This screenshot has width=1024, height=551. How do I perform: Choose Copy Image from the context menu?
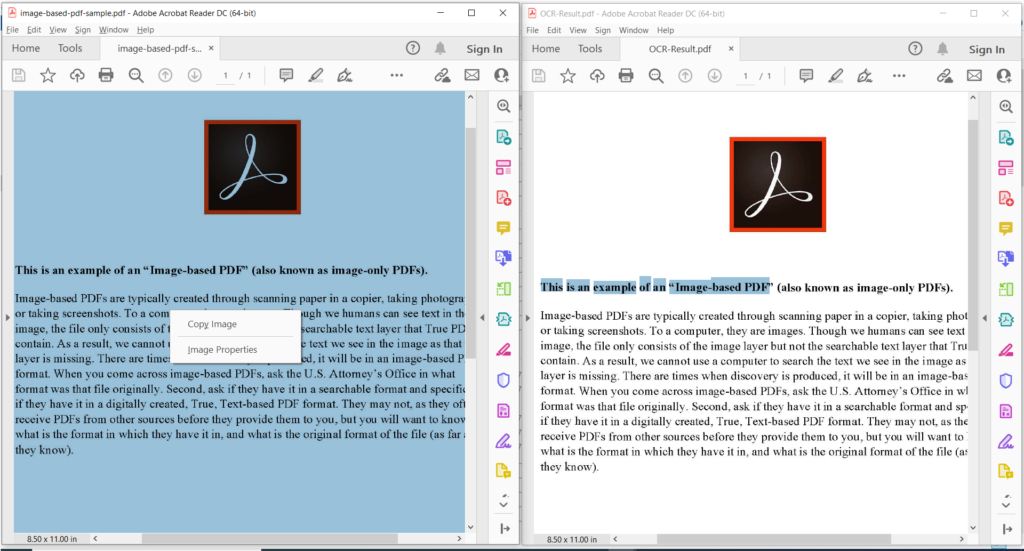[x=212, y=324]
